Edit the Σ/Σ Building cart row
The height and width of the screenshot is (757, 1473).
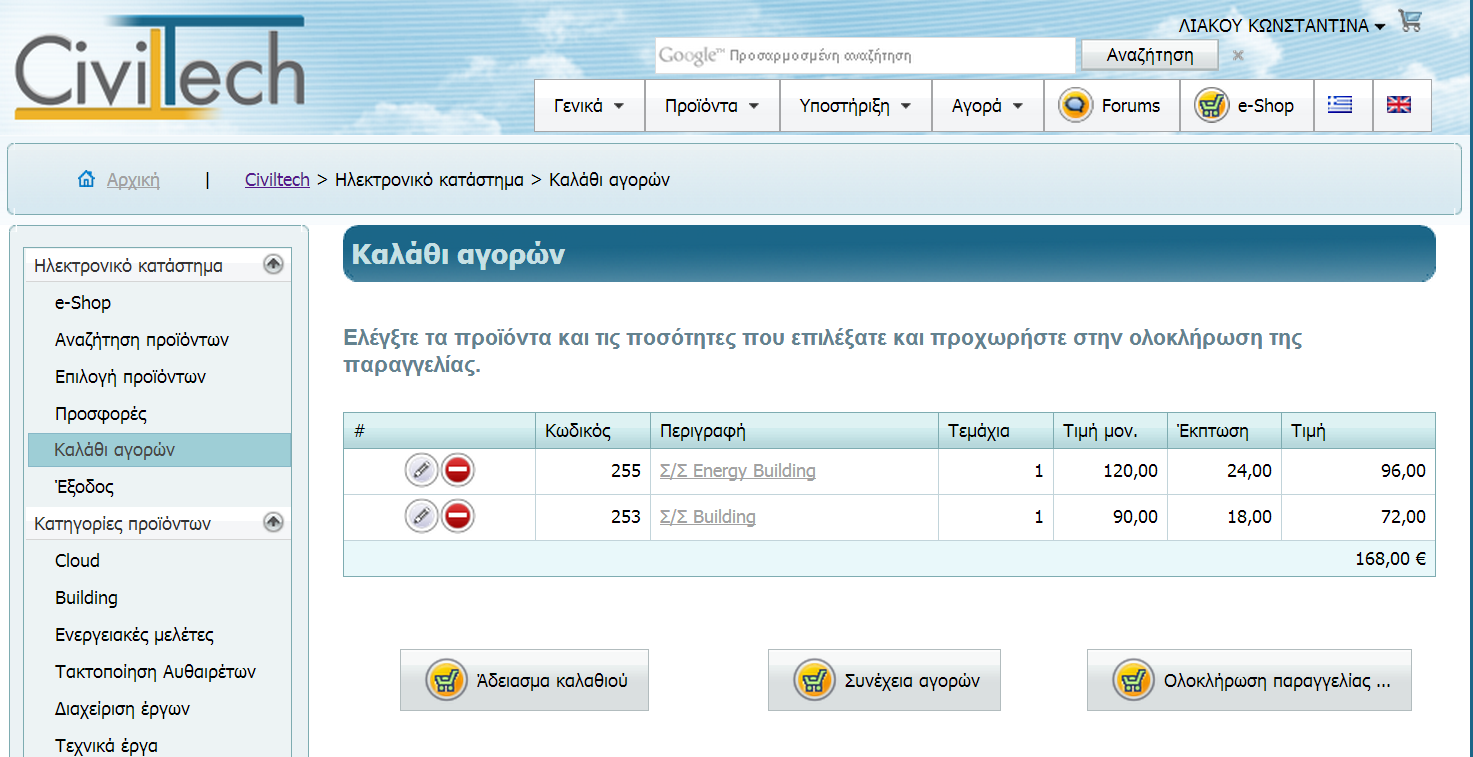coord(422,516)
